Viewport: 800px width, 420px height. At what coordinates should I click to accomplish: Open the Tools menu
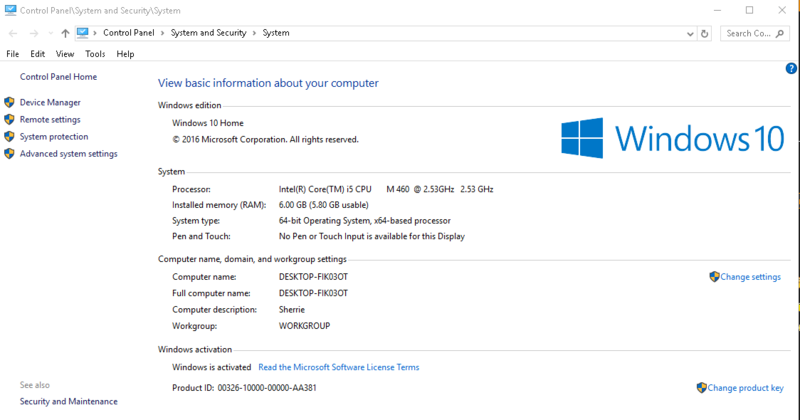(95, 54)
